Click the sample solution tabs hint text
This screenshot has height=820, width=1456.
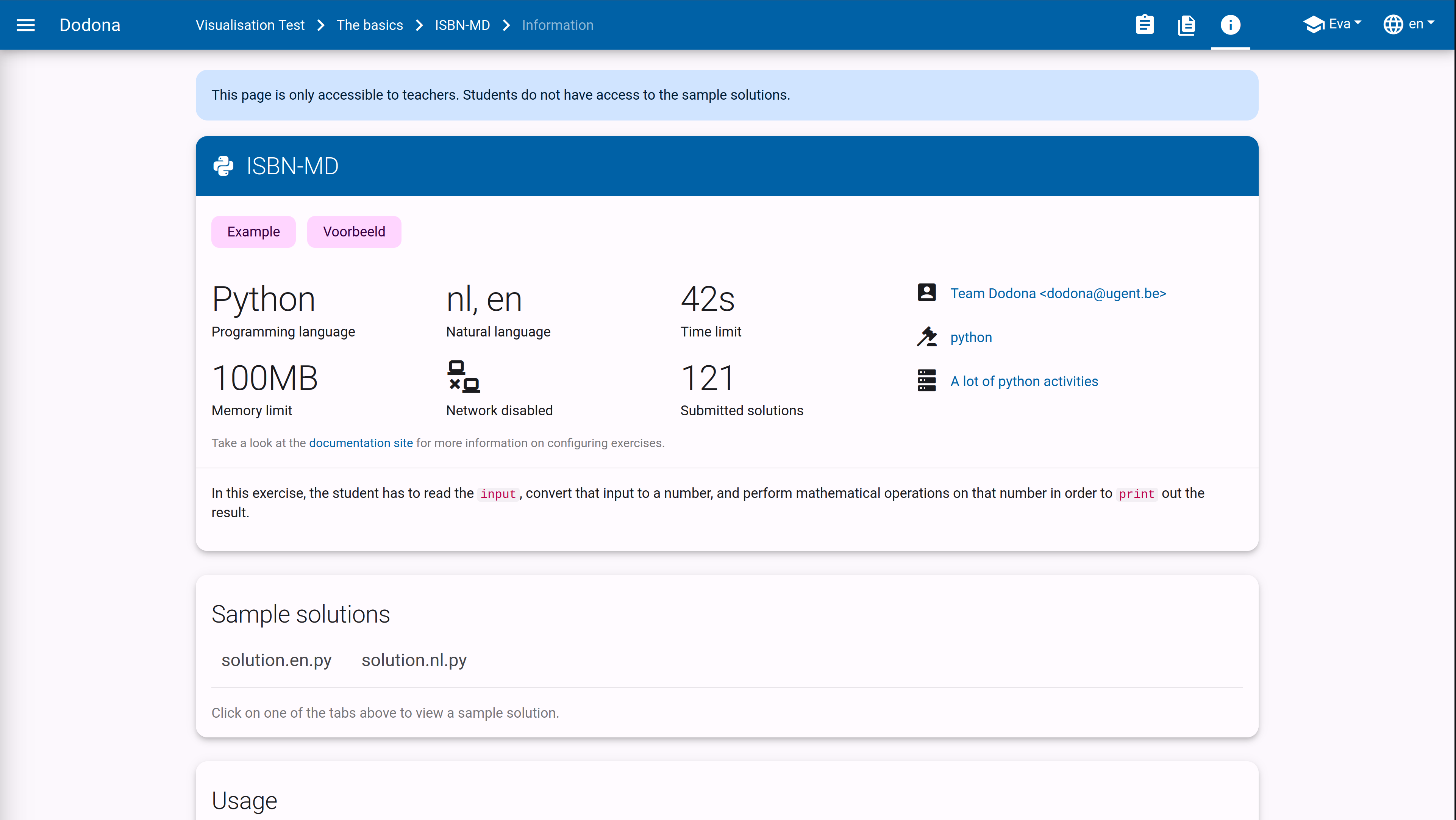pos(385,712)
